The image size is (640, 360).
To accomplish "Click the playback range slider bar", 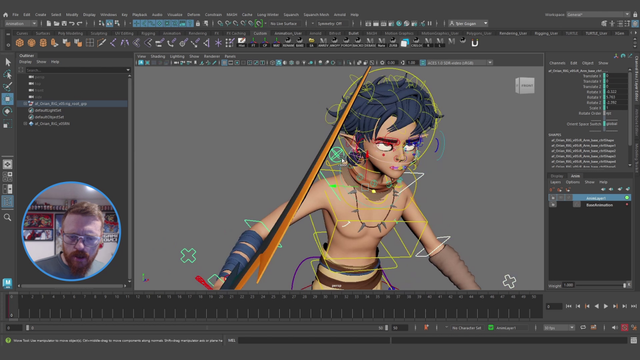I will click(x=207, y=328).
